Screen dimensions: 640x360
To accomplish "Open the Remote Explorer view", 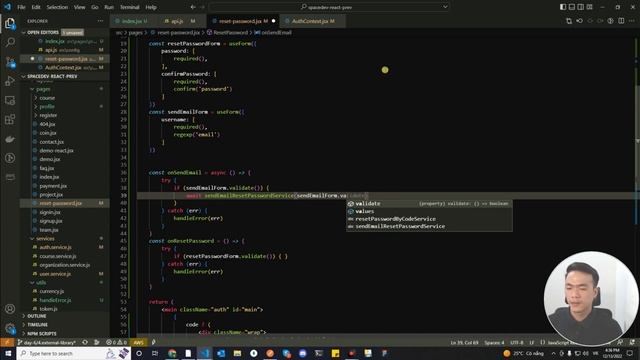I will point(10,100).
